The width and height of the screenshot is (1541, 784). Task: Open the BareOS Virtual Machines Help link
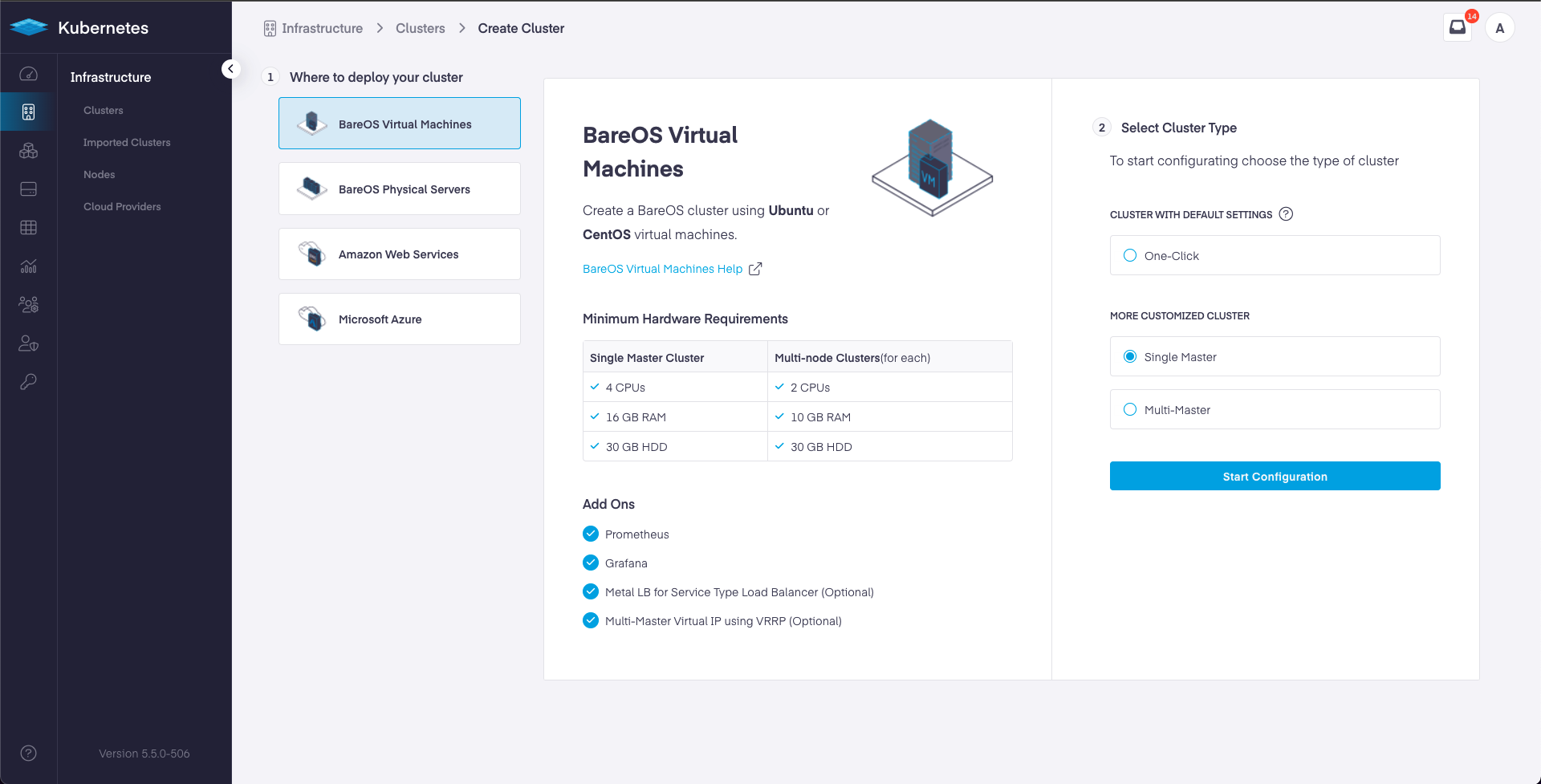(x=662, y=268)
